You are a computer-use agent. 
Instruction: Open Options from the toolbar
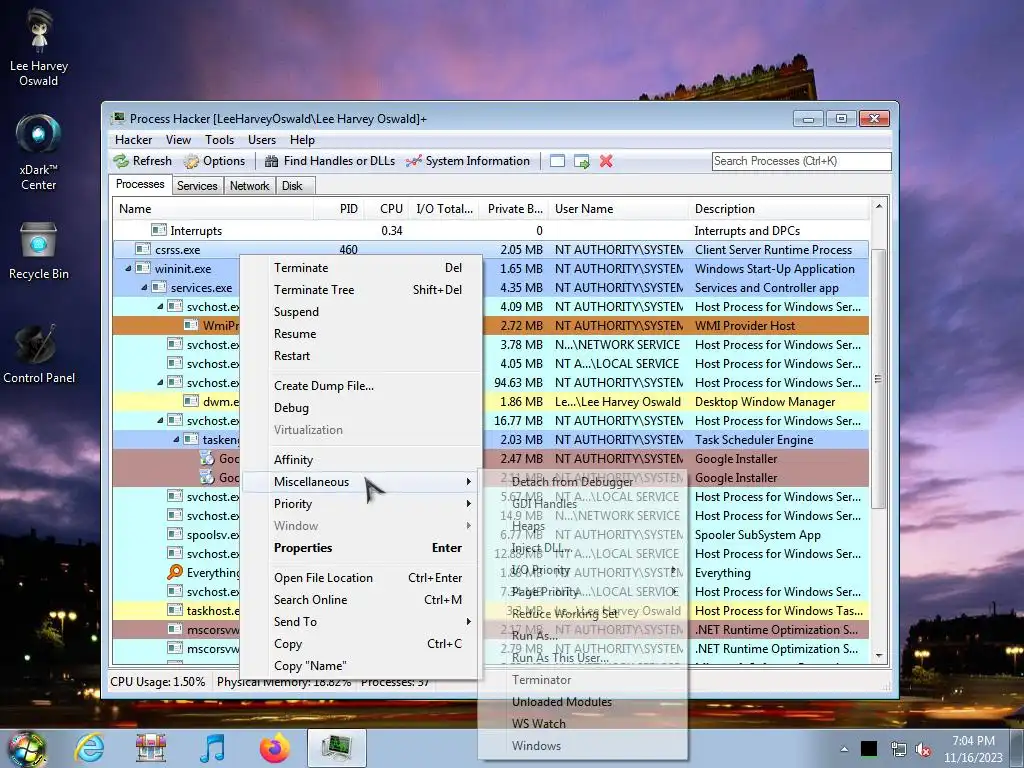point(214,161)
